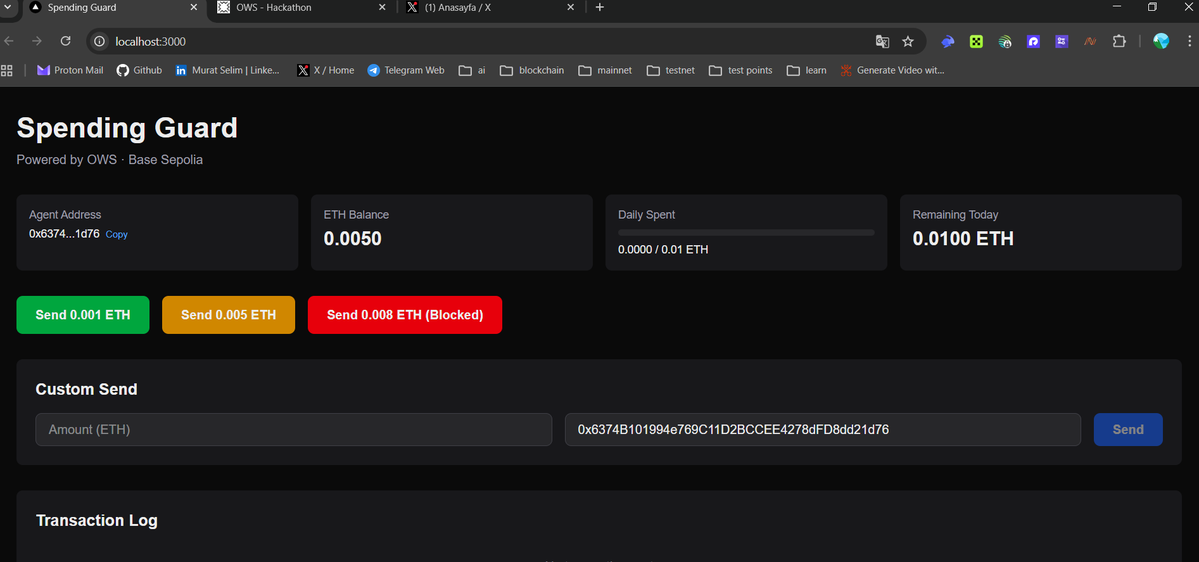Bookmark this page with the star icon
The image size is (1199, 562).
click(908, 41)
